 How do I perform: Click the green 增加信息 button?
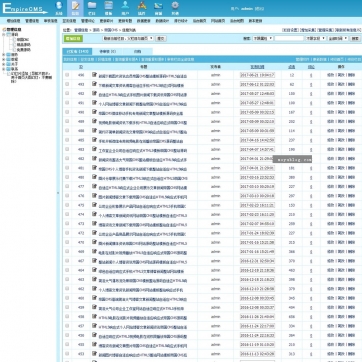coord(73,38)
